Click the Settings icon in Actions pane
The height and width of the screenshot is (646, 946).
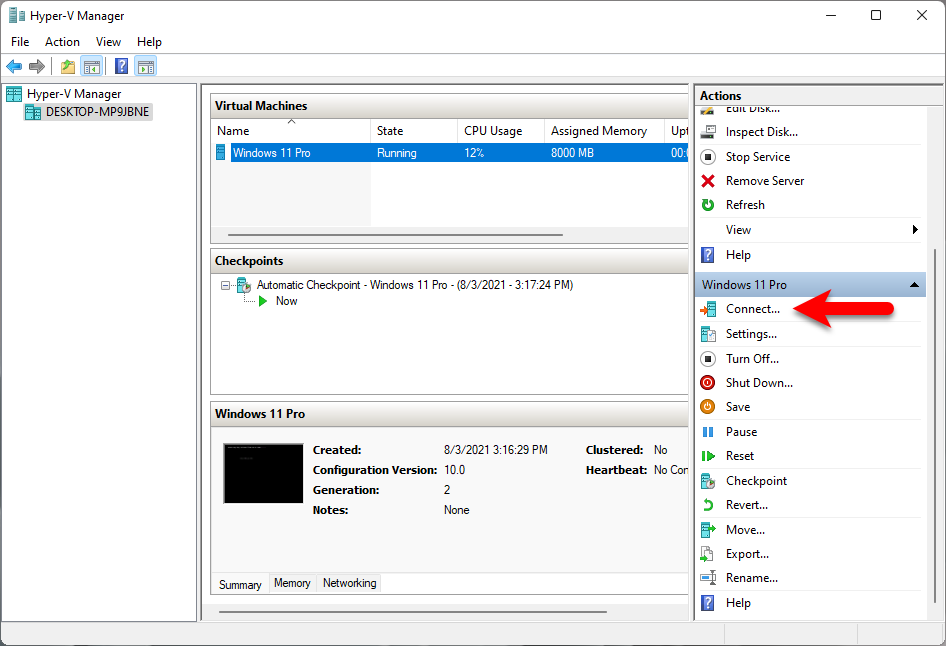coord(708,334)
